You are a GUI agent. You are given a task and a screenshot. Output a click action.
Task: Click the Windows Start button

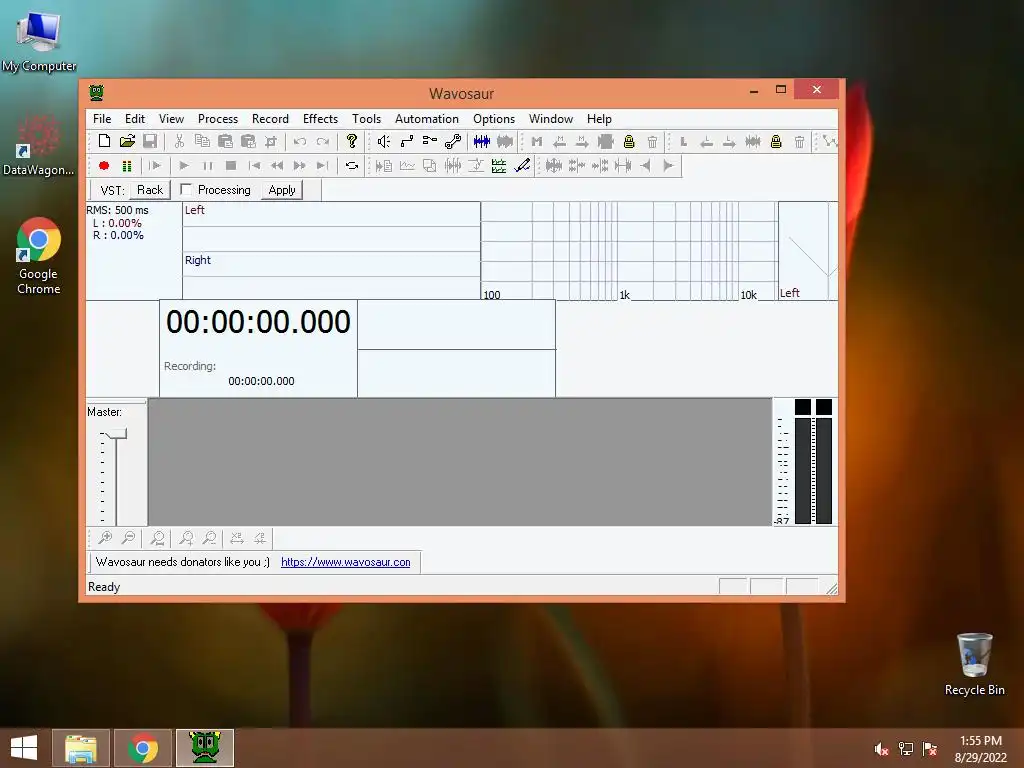point(24,748)
